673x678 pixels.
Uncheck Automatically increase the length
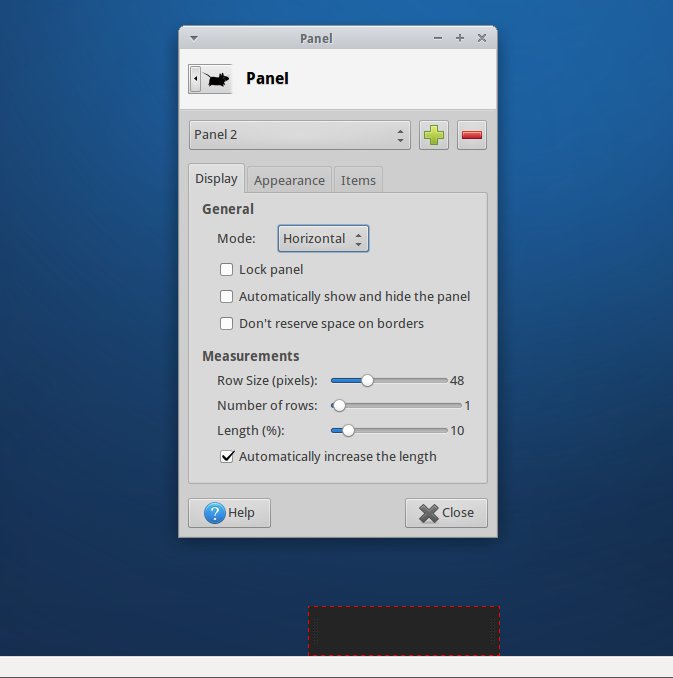click(227, 457)
